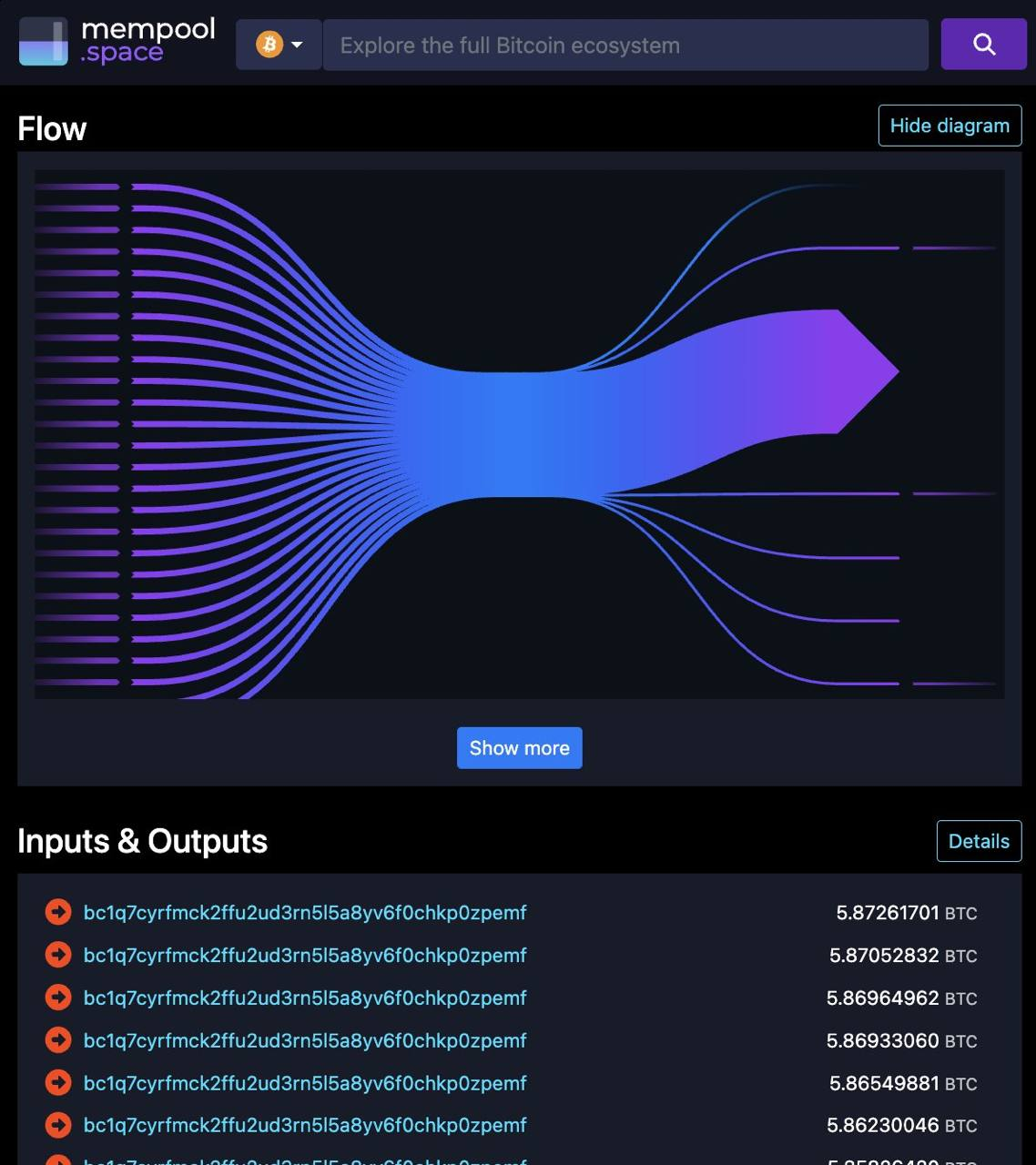Click the orange arrow icon beside 5.87261701 BTC
1036x1165 pixels.
(x=58, y=912)
